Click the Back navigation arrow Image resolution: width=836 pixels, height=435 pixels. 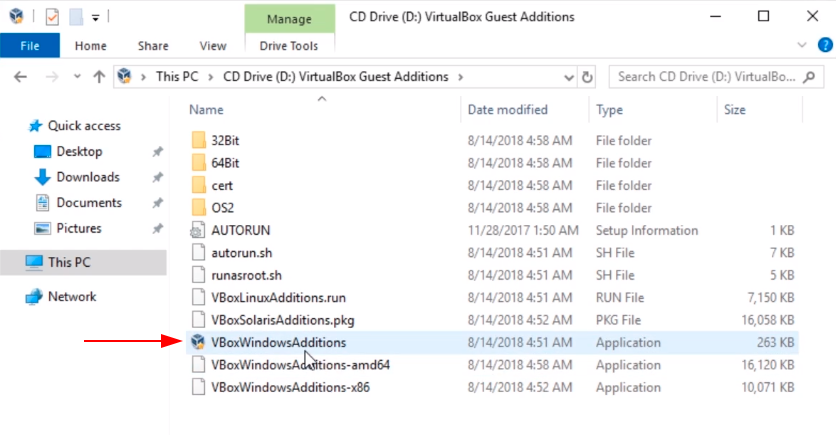[x=21, y=77]
